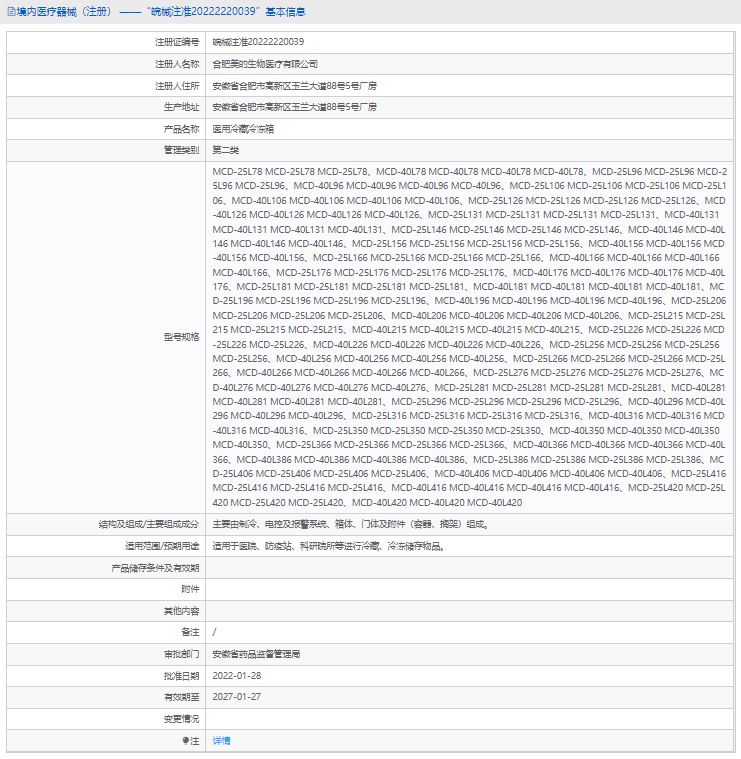Click the 生产地址 label
The width and height of the screenshot is (741, 759).
tap(181, 107)
